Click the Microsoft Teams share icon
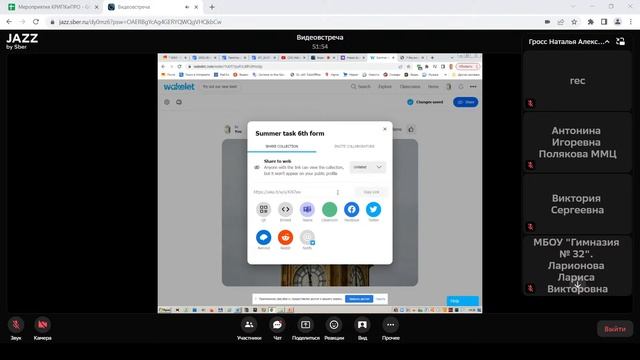The image size is (640, 360). (x=307, y=209)
